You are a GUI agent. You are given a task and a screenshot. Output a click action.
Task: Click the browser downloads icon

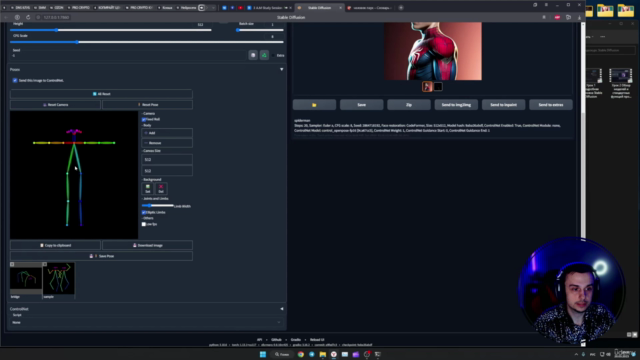coord(579,18)
